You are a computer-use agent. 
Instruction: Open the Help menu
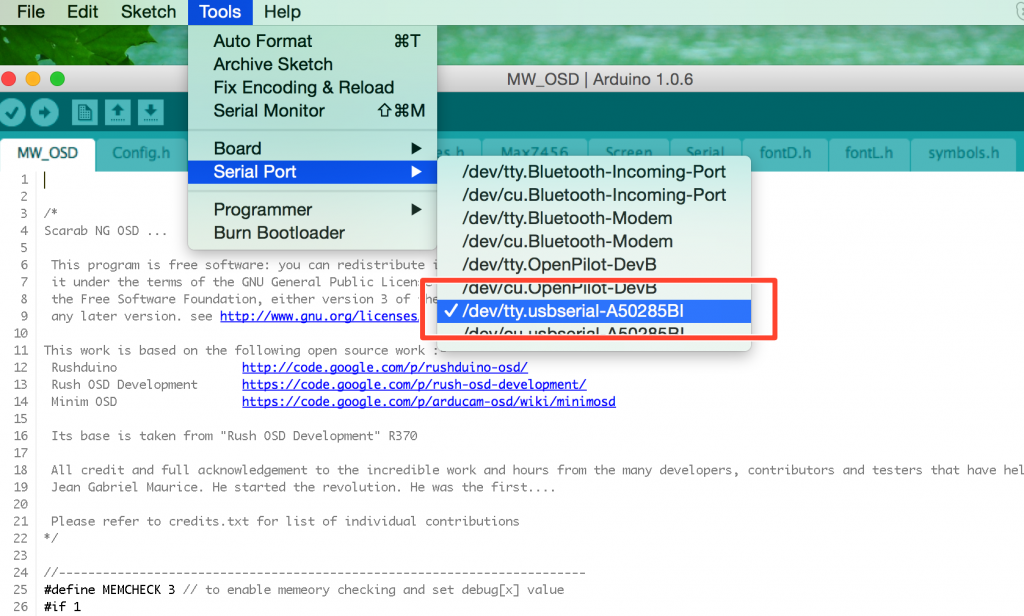(x=283, y=12)
